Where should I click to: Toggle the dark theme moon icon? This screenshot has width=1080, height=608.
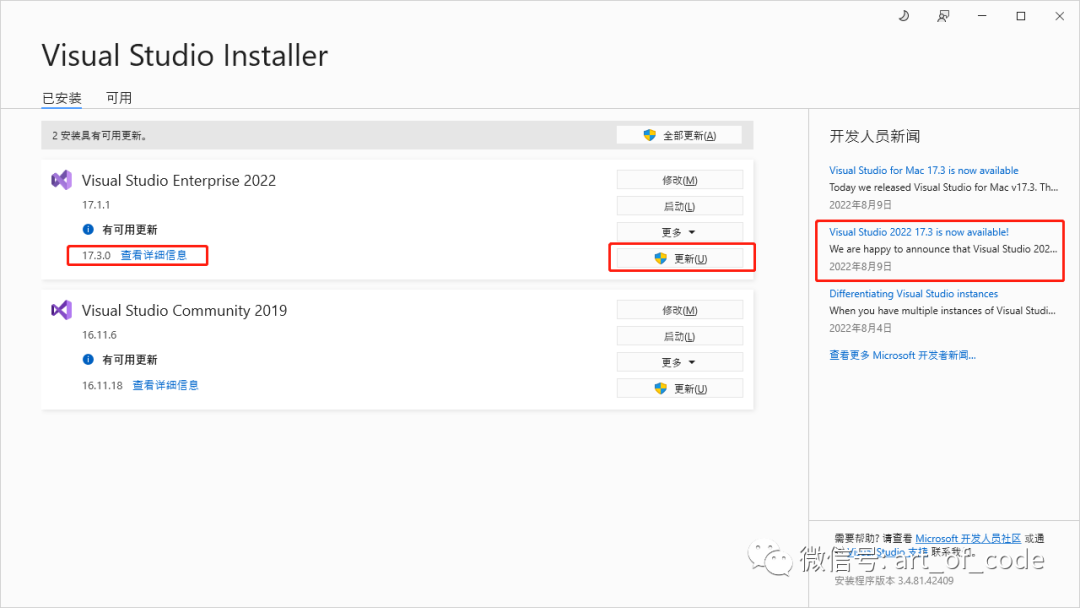(904, 16)
